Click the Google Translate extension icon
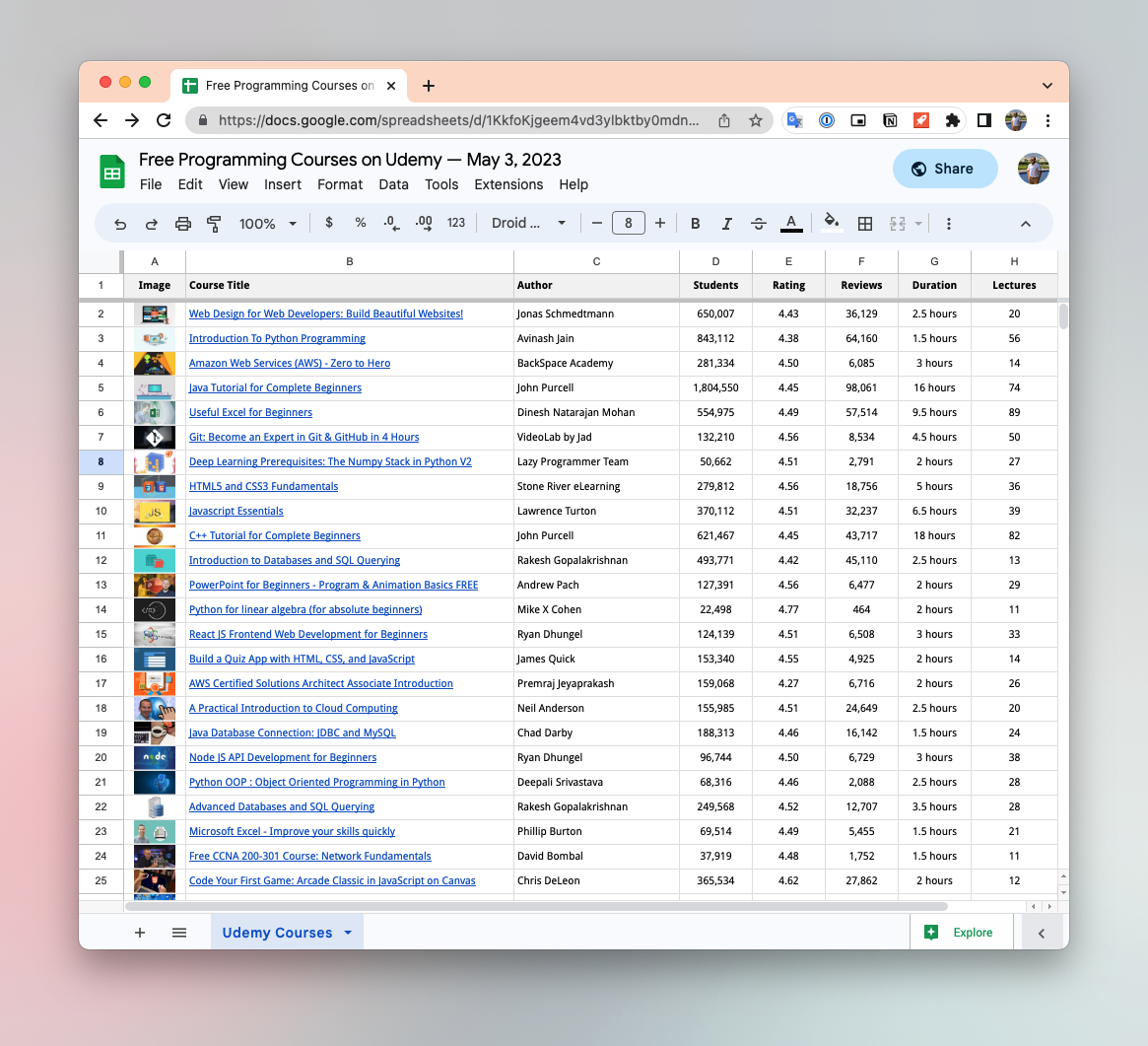 [795, 120]
